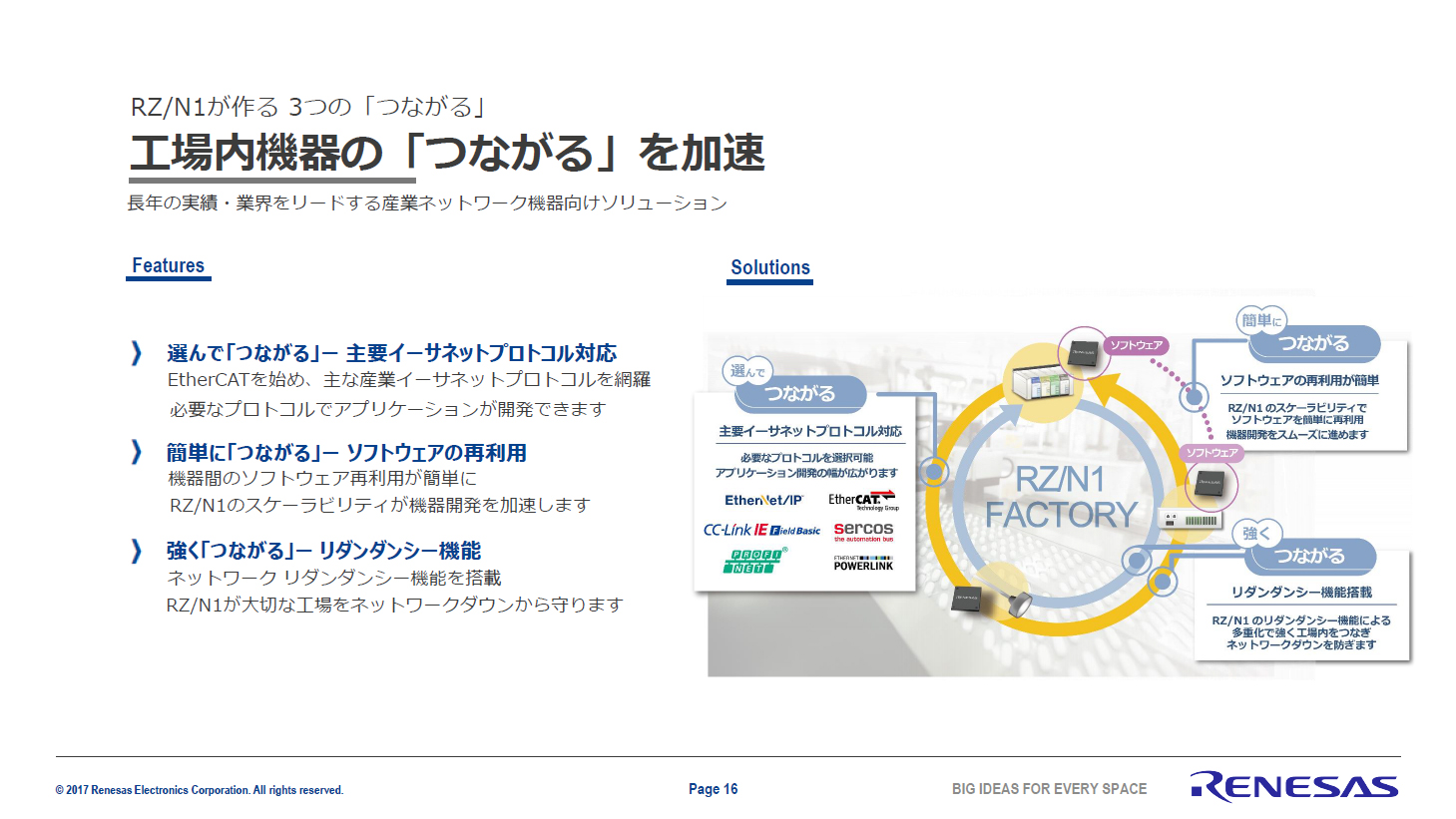Click the 簡単に speech bubble
The width and height of the screenshot is (1456, 819).
pos(1261,320)
